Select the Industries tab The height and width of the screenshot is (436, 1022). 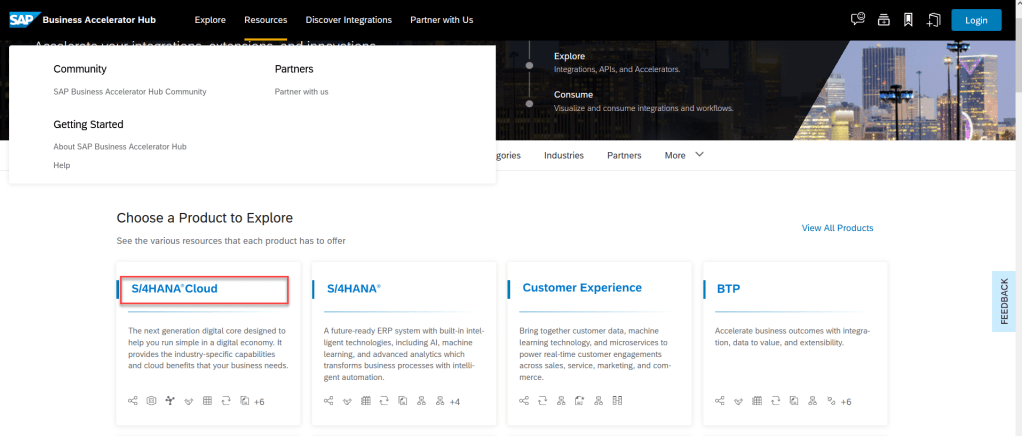[564, 155]
